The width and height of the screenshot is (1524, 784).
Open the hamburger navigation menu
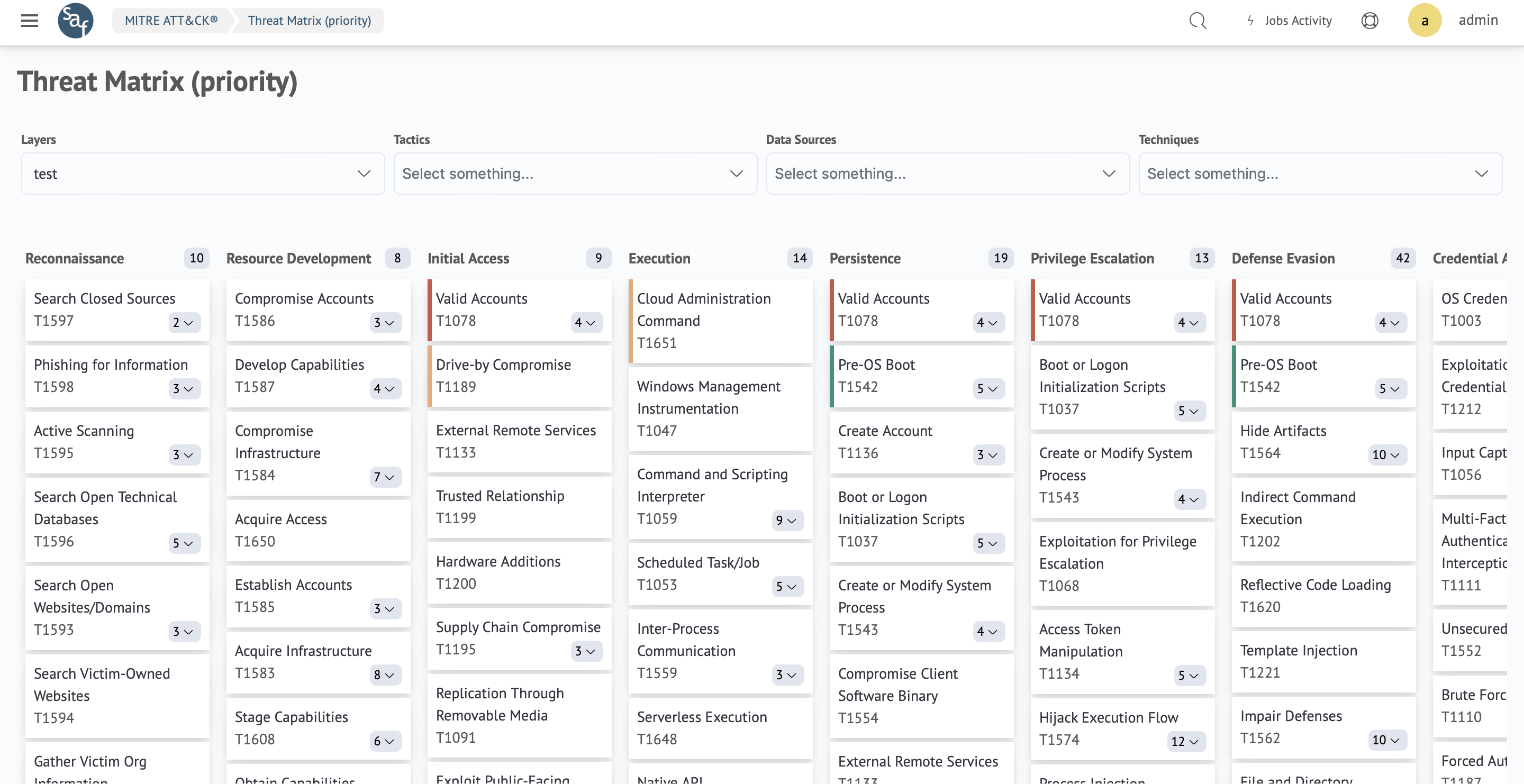(x=29, y=21)
